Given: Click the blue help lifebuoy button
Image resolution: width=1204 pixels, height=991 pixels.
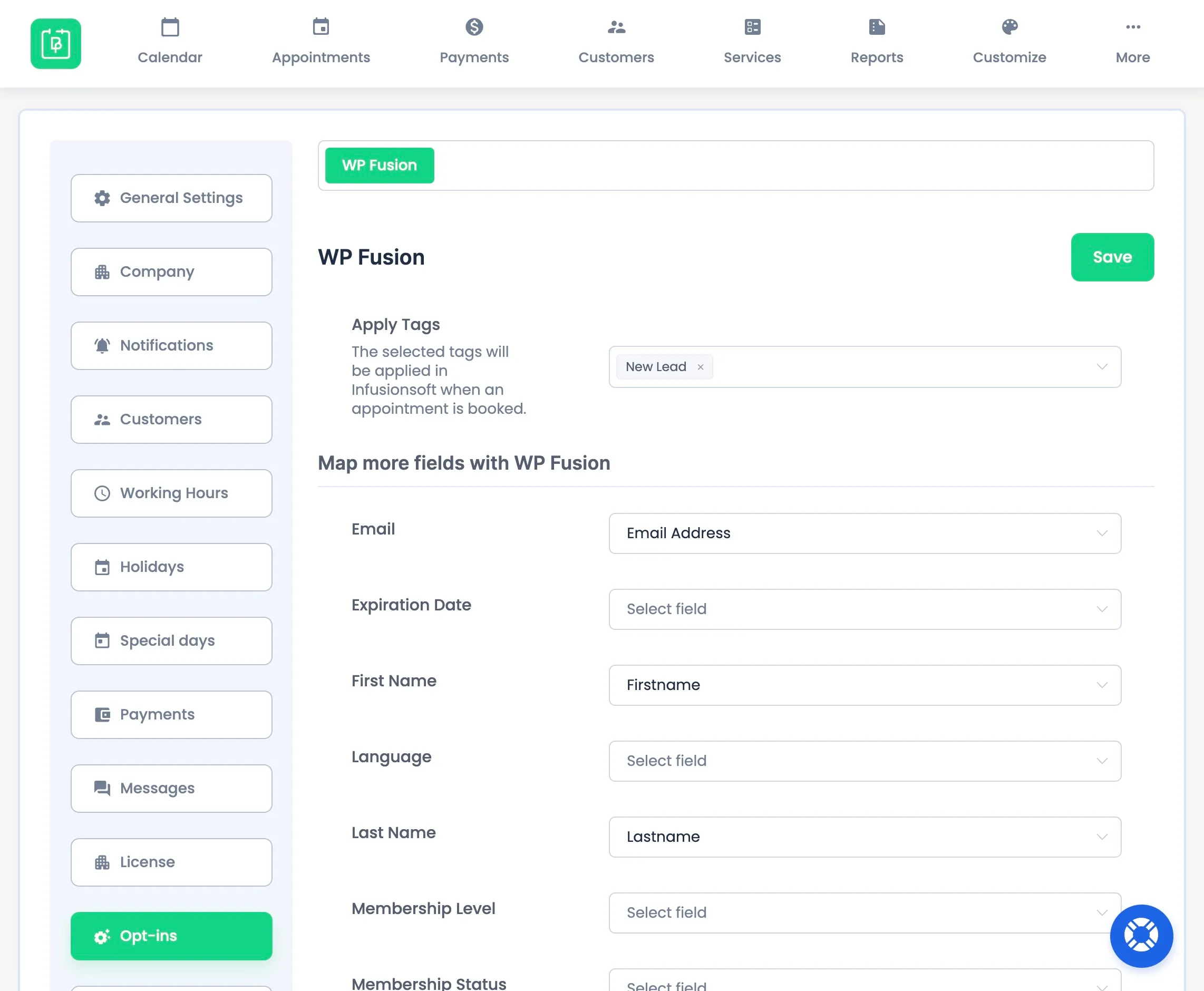Looking at the screenshot, I should (1141, 936).
